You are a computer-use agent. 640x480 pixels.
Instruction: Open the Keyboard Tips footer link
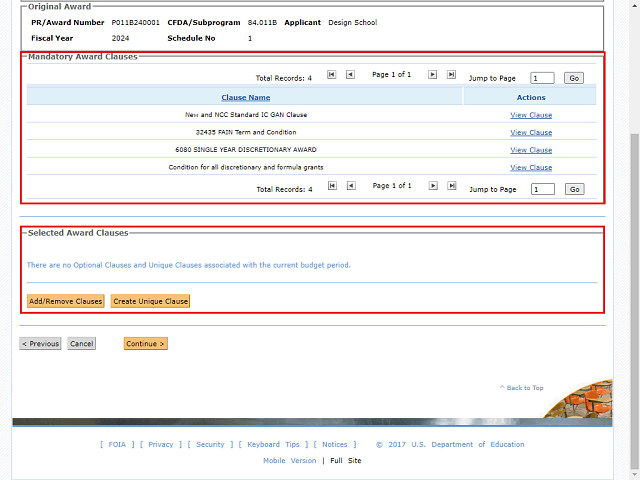pos(273,445)
